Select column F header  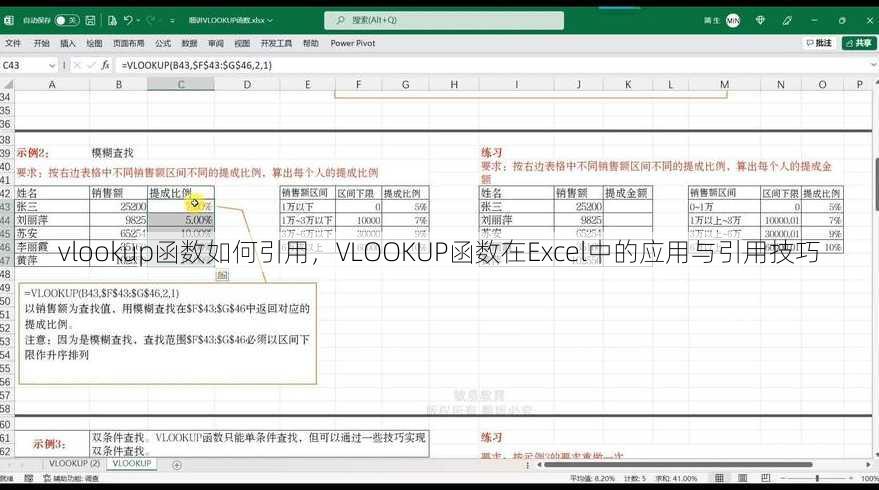(x=358, y=85)
